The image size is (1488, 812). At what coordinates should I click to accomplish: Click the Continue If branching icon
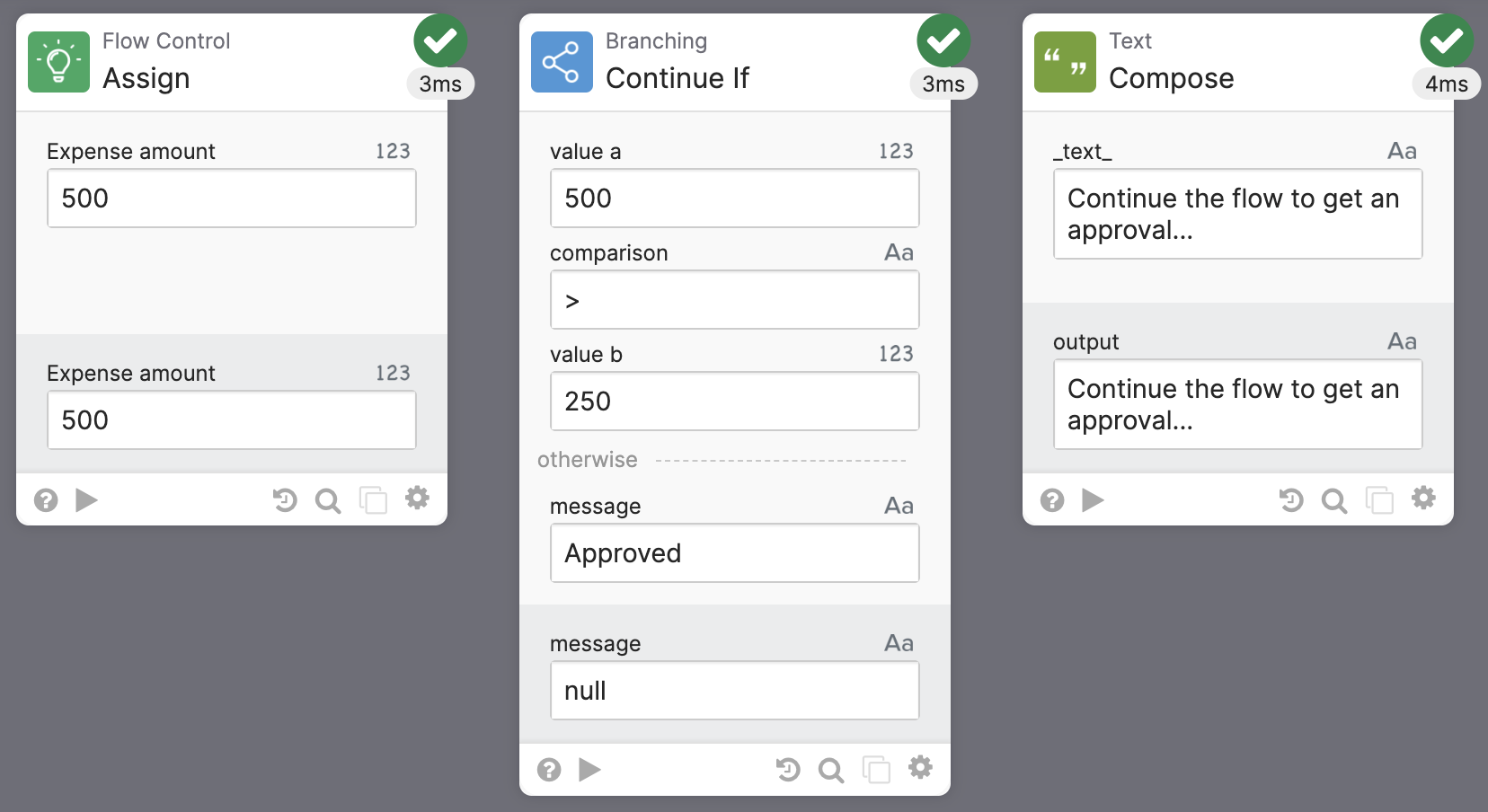pos(562,62)
